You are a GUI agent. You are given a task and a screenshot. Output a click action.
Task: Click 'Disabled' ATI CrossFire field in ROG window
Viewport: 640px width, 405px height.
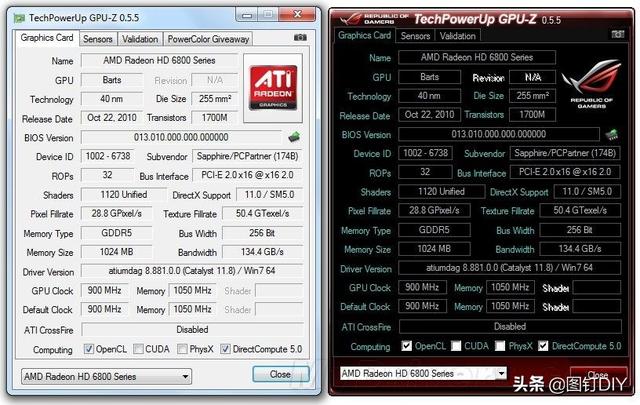click(x=510, y=326)
